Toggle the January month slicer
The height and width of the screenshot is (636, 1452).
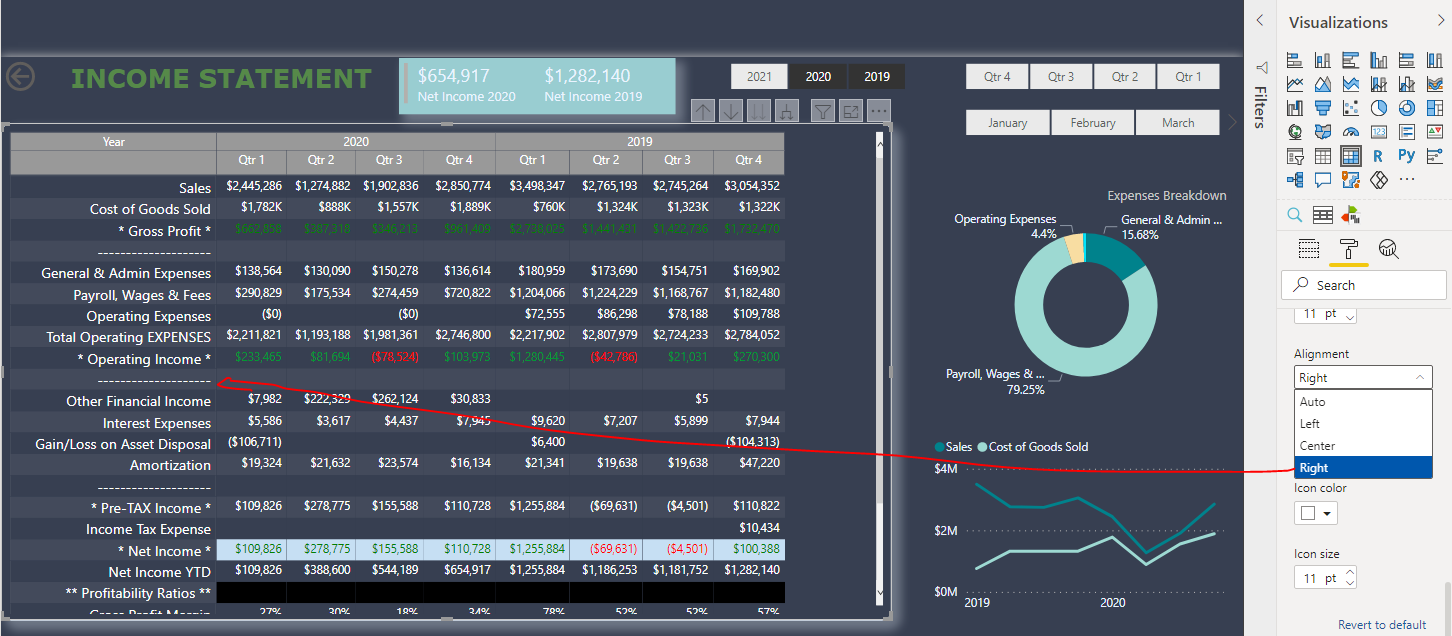tap(1008, 123)
